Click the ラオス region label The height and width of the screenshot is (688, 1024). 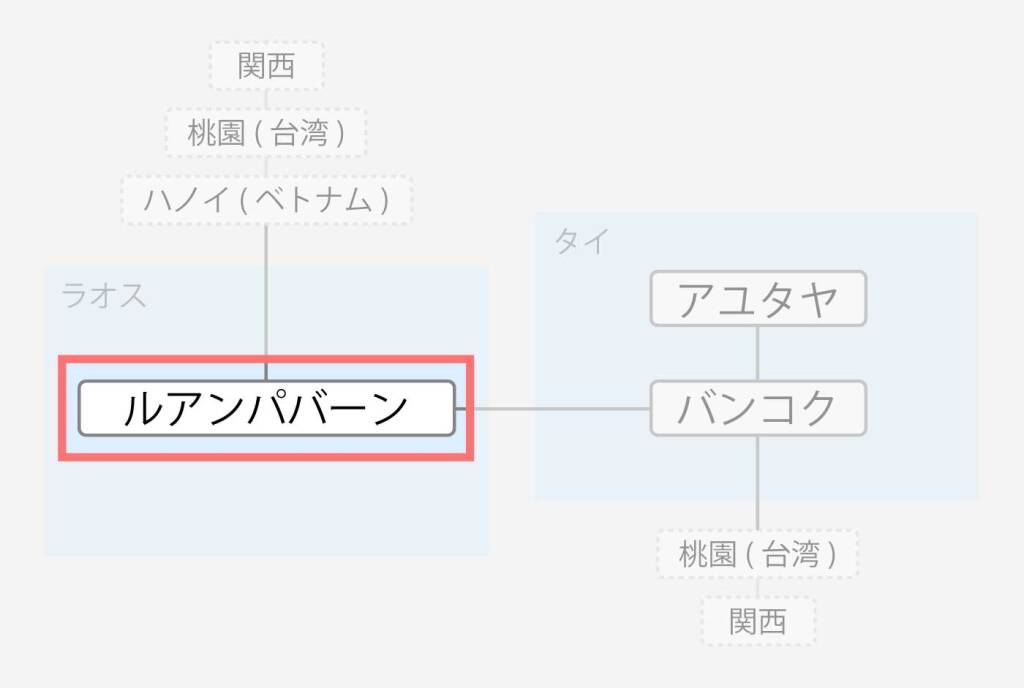point(103,296)
